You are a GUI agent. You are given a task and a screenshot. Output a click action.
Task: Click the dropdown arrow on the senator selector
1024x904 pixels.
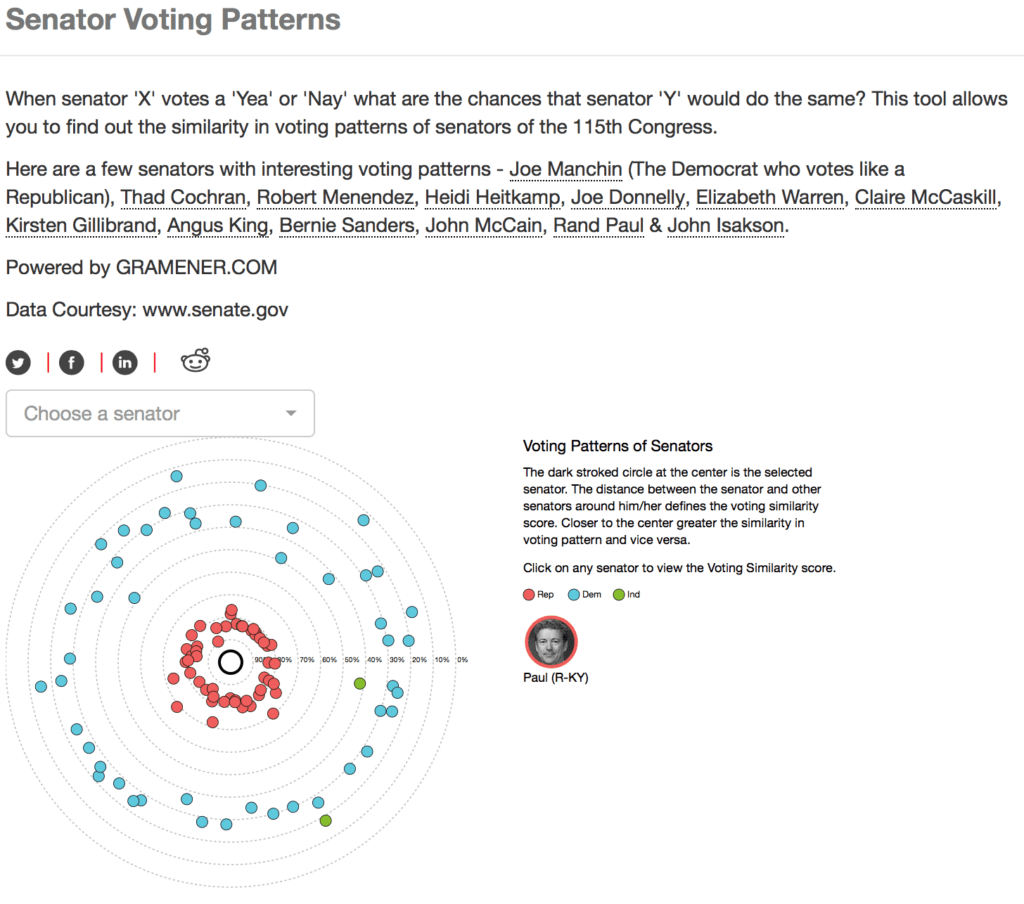[291, 413]
